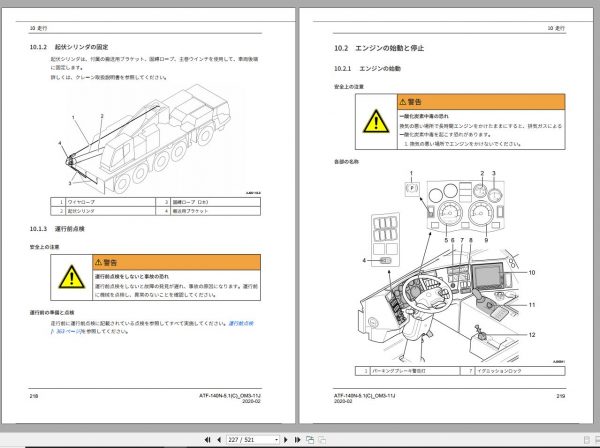Click the orange warning banner on right page
This screenshot has width=600, height=448.
tap(481, 102)
